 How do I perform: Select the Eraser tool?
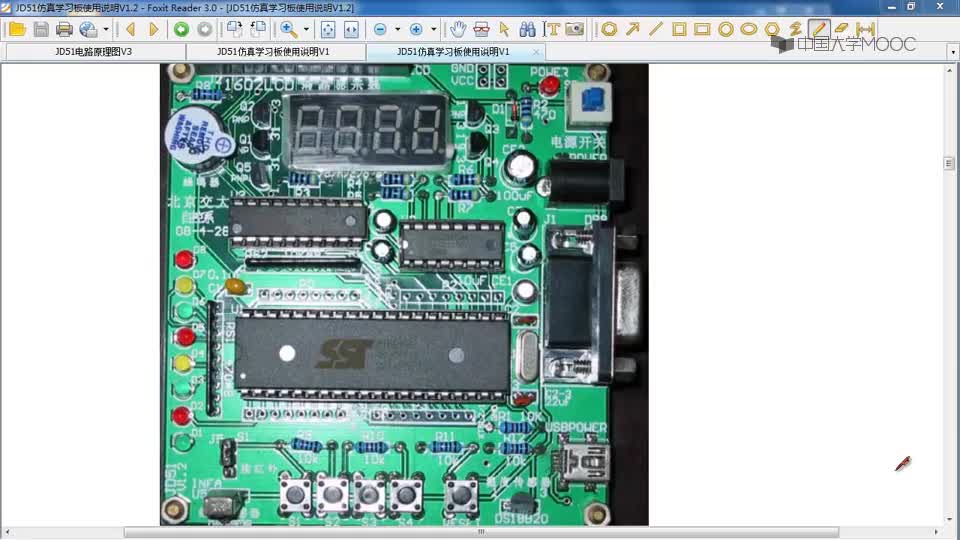click(841, 28)
